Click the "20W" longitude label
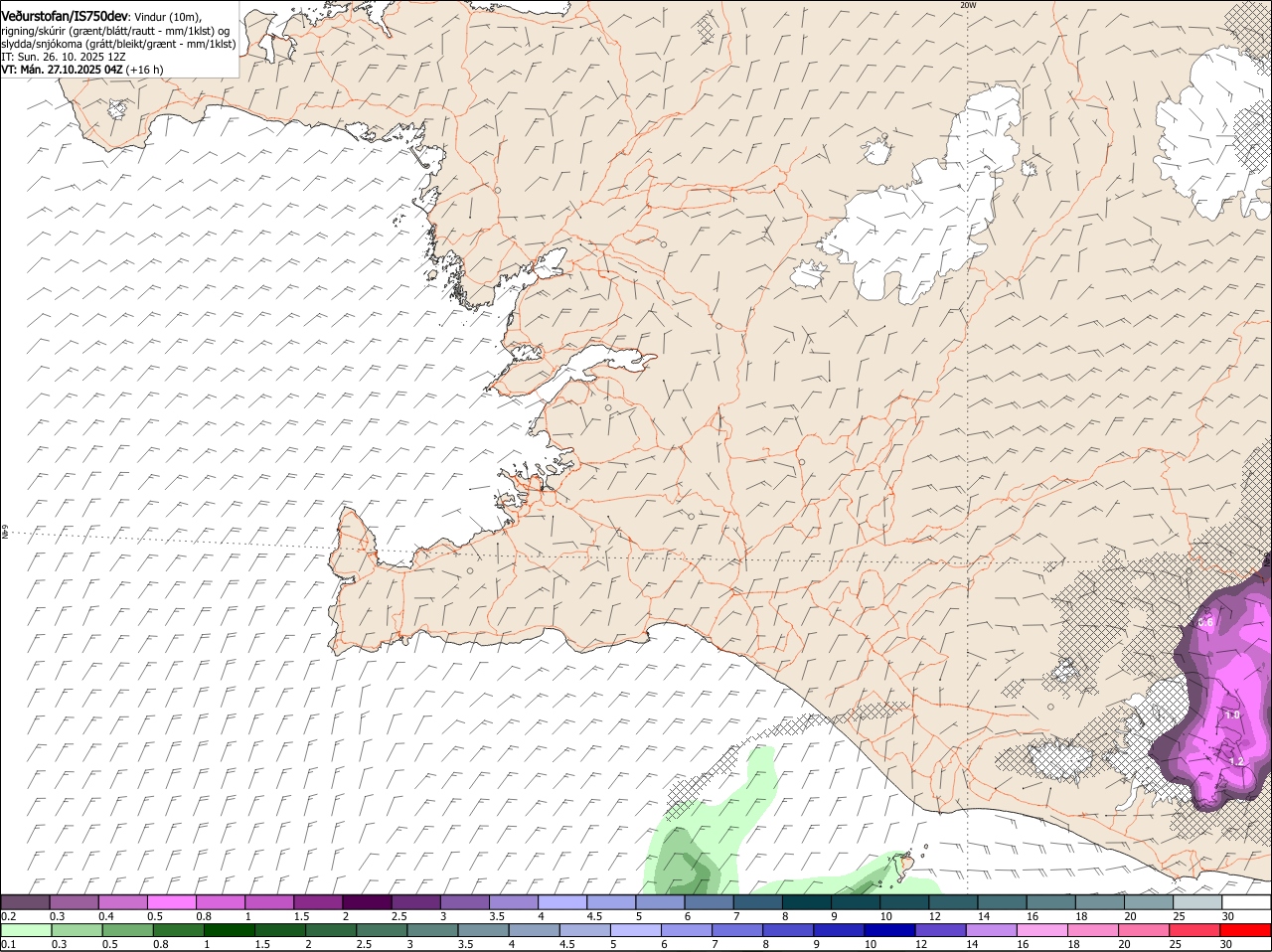This screenshot has height=952, width=1272. pyautogui.click(x=968, y=5)
